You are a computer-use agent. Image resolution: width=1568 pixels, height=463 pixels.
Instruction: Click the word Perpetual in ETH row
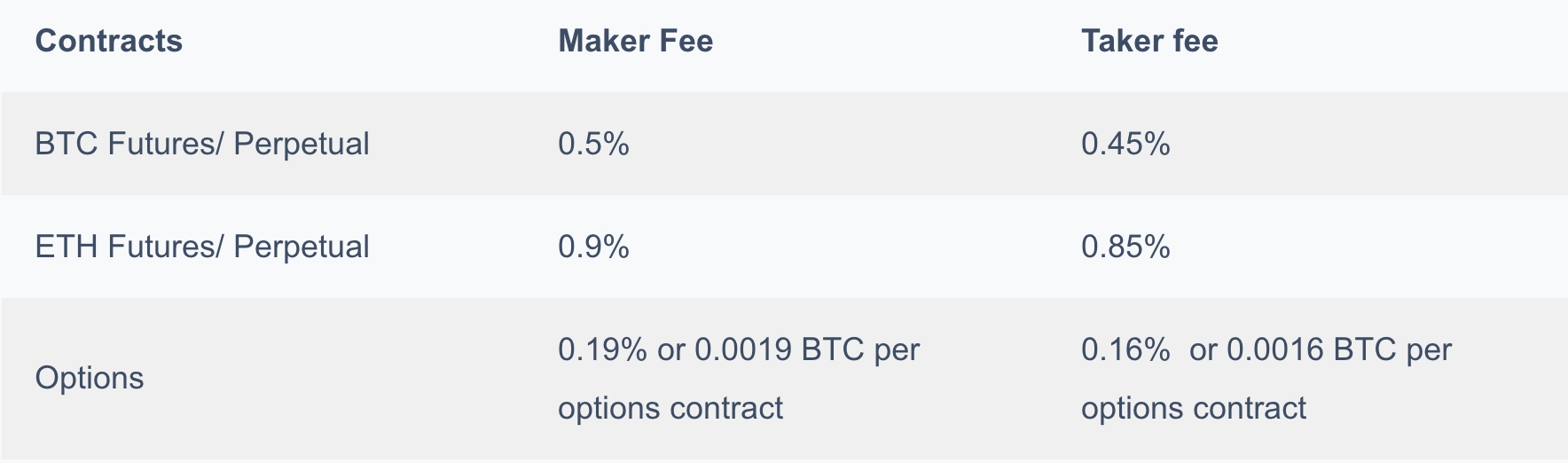click(301, 247)
